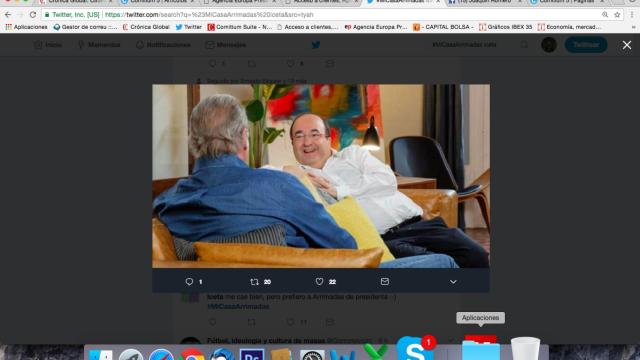The height and width of the screenshot is (360, 640).
Task: Open Microsoft Excel in the Dock
Action: tap(375, 353)
